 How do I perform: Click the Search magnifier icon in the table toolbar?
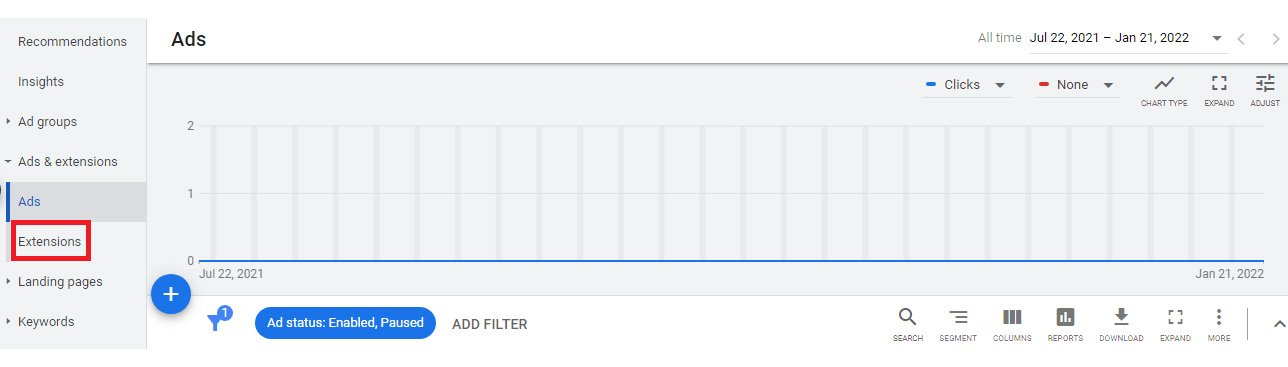[x=907, y=318]
